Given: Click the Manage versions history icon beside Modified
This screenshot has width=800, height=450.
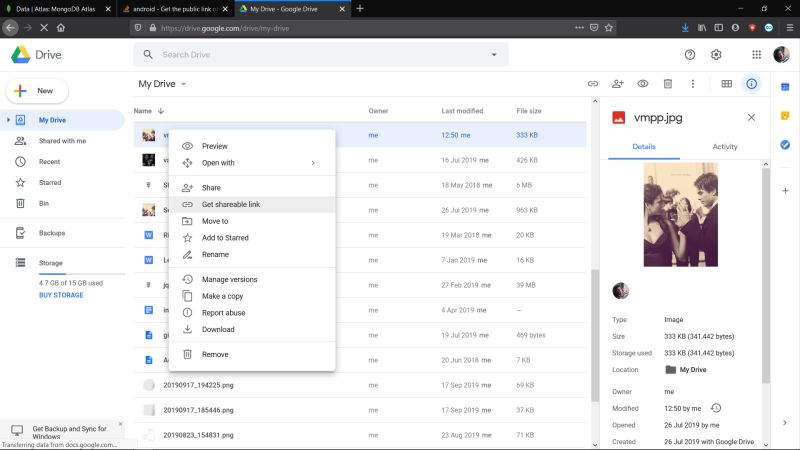Looking at the screenshot, I should [x=716, y=408].
